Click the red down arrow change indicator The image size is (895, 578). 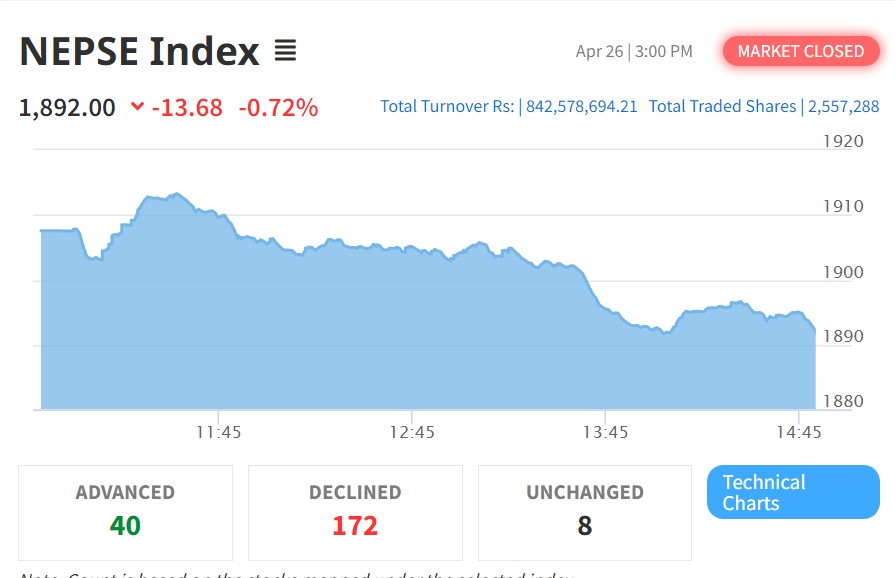point(137,108)
